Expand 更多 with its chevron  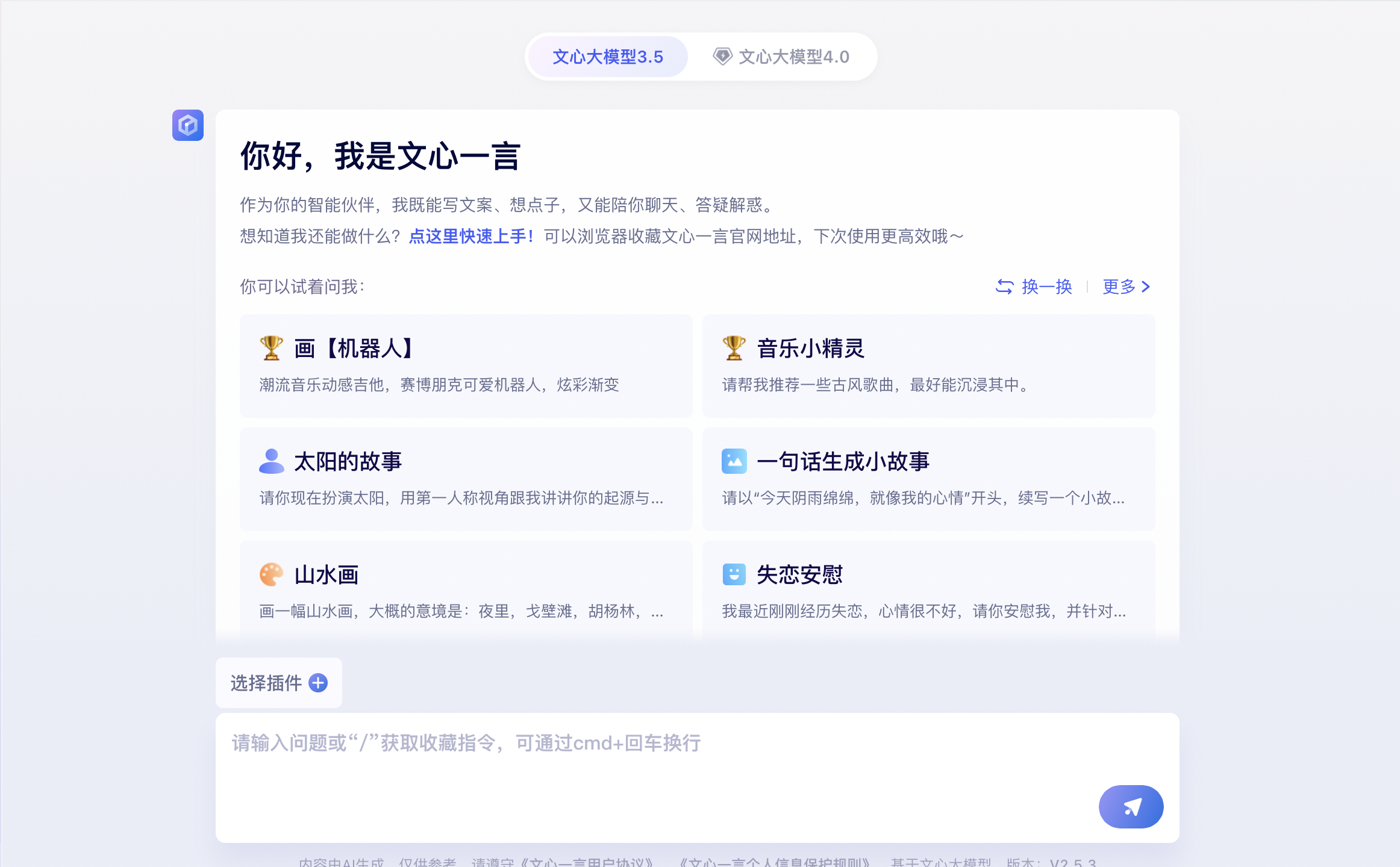(x=1126, y=287)
